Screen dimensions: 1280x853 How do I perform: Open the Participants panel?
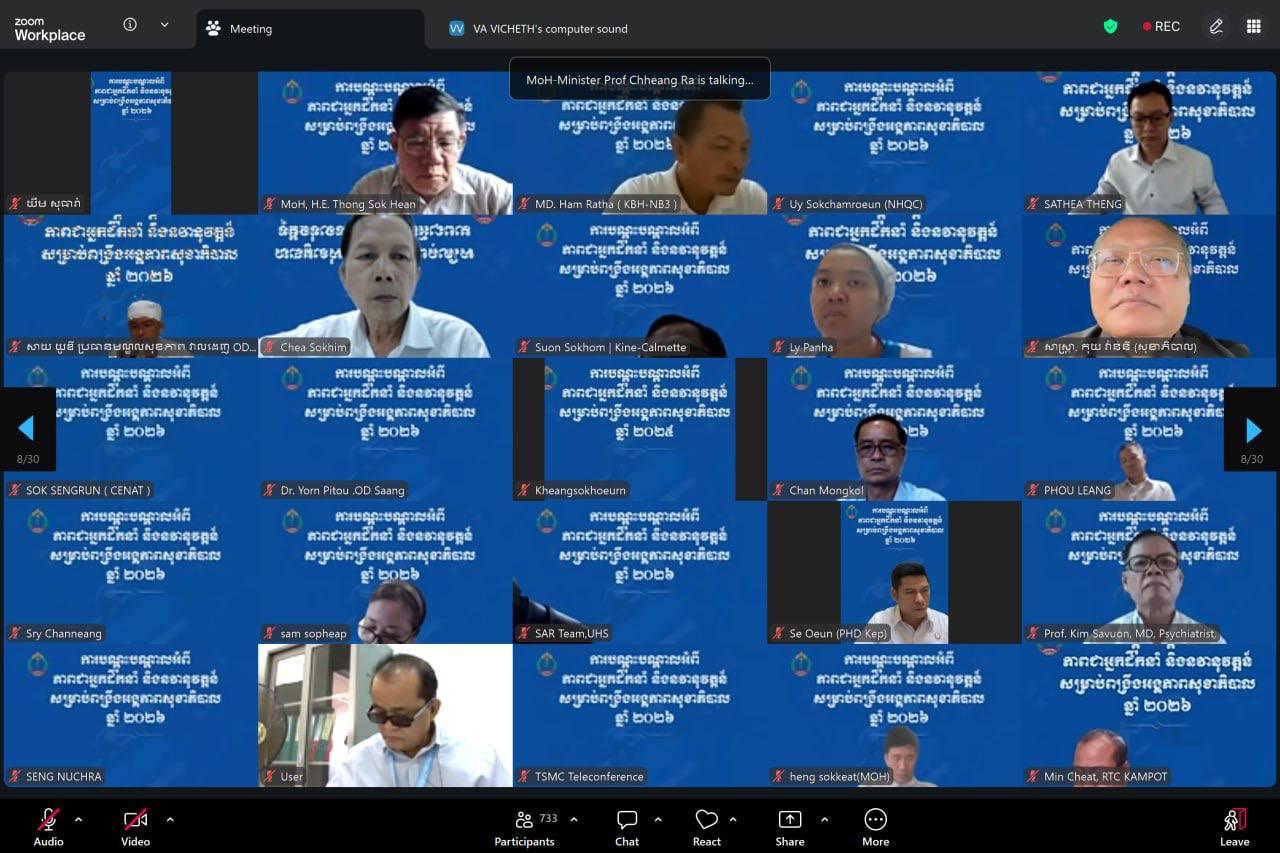click(x=525, y=827)
